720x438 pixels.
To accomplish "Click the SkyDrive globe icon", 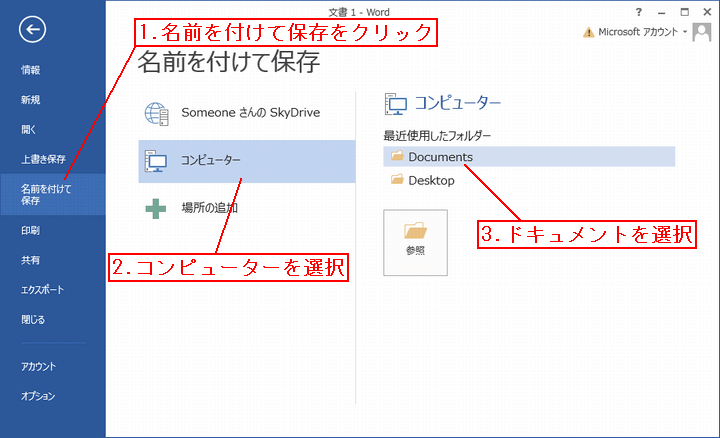I will pos(157,113).
